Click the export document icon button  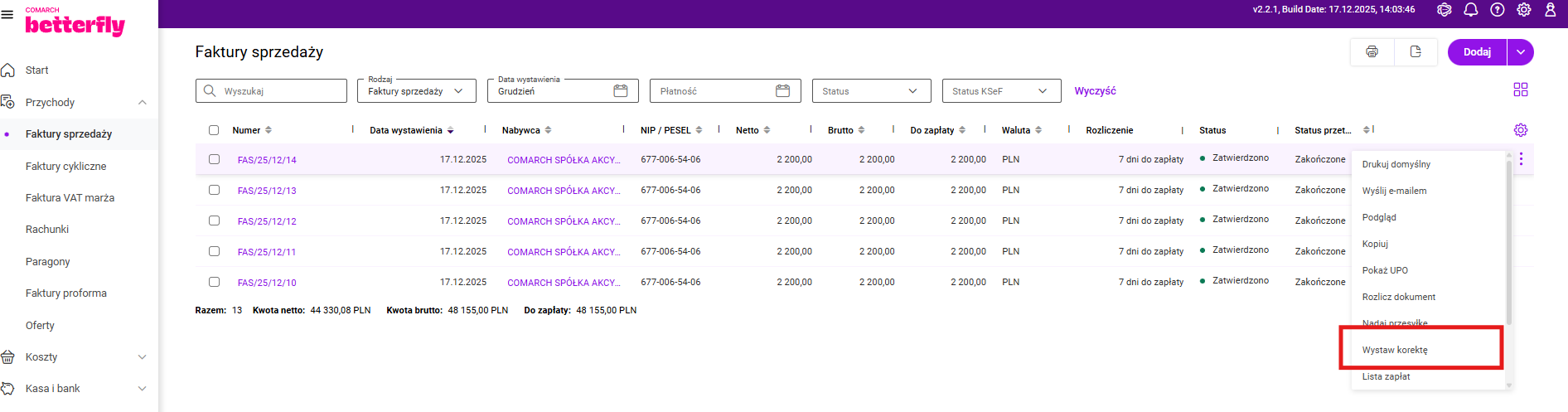pos(1416,51)
